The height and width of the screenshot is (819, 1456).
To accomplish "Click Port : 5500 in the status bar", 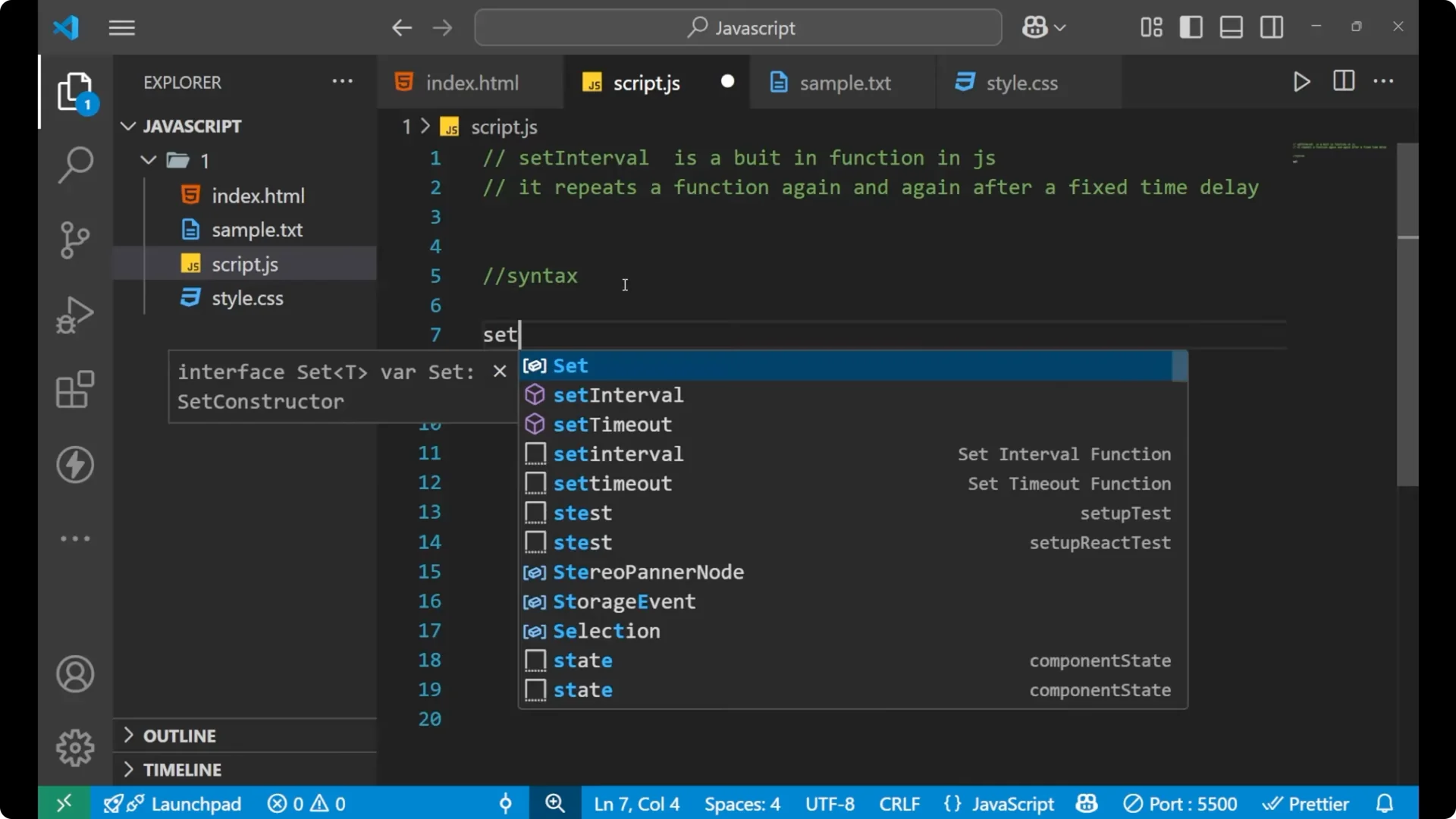I will pyautogui.click(x=1189, y=803).
